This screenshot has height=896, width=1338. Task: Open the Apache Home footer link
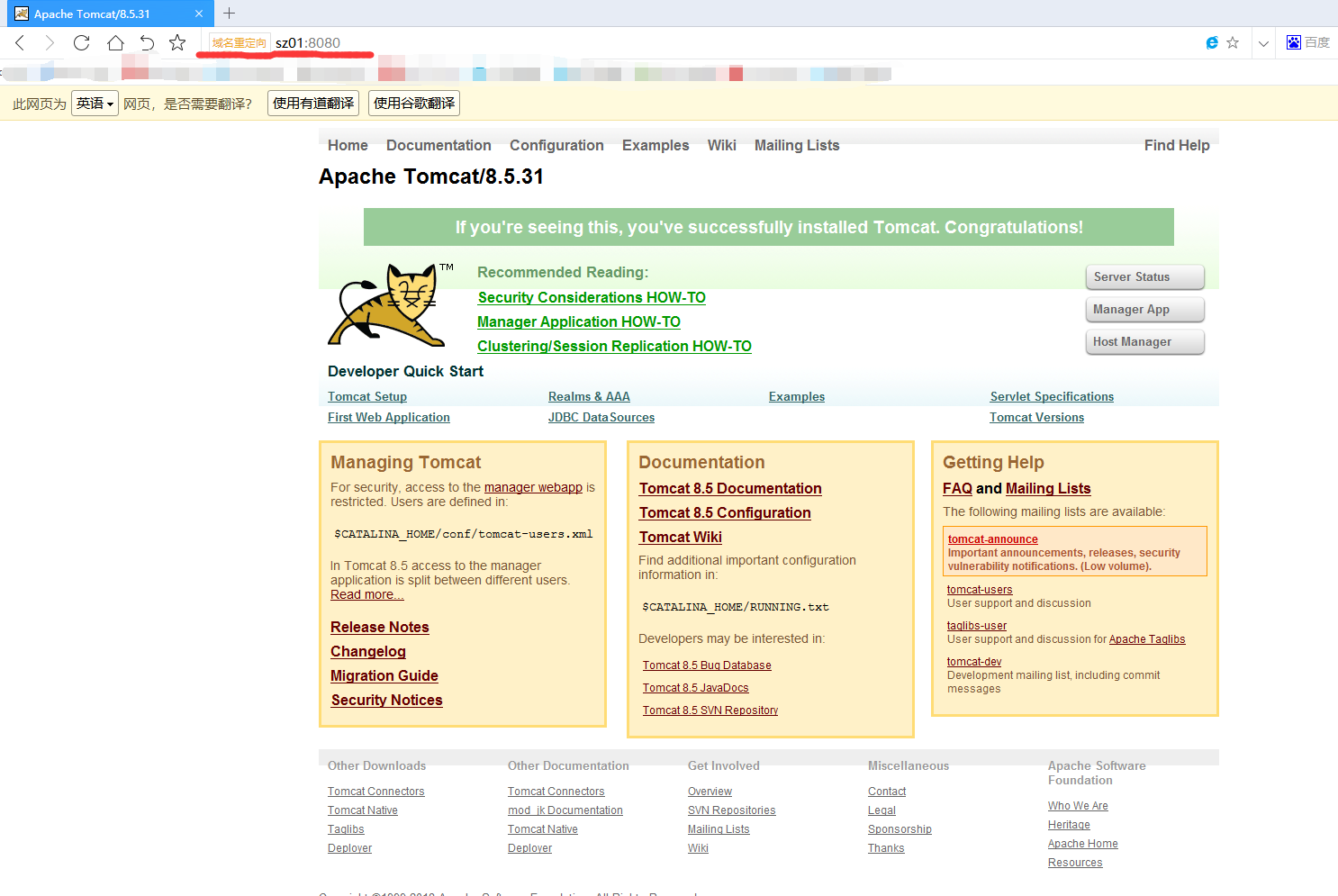pyautogui.click(x=1083, y=844)
